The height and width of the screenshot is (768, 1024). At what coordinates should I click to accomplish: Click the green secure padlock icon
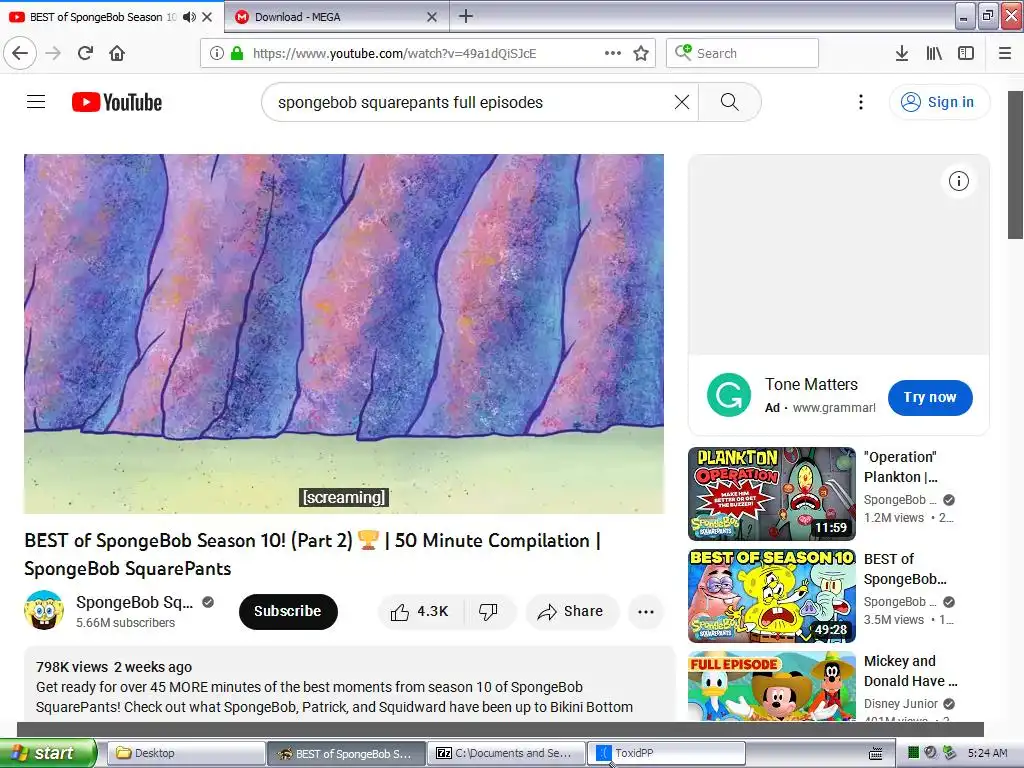click(x=237, y=53)
